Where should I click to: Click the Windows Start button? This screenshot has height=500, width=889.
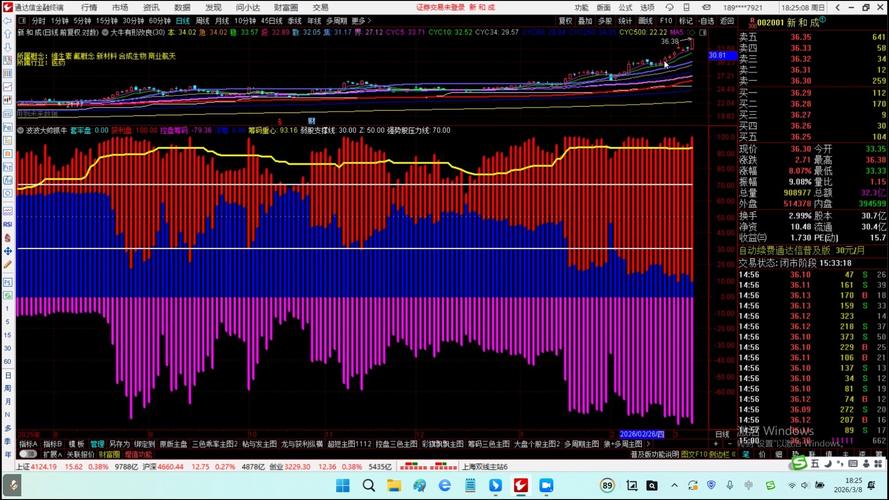pos(343,485)
